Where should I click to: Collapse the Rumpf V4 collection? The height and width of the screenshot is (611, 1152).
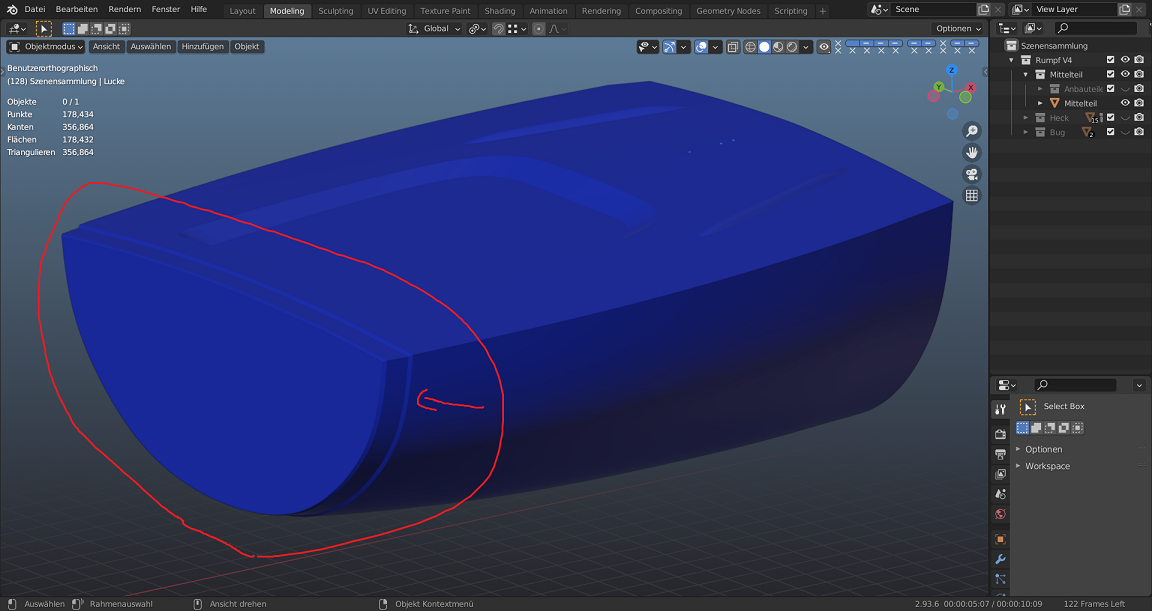[x=1012, y=60]
